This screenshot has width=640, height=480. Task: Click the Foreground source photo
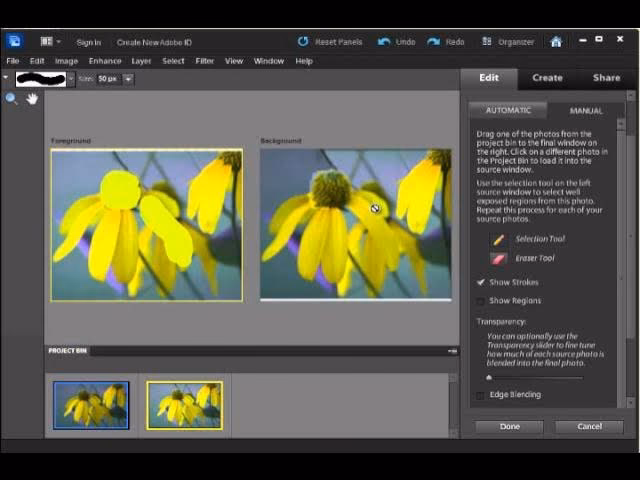147,225
